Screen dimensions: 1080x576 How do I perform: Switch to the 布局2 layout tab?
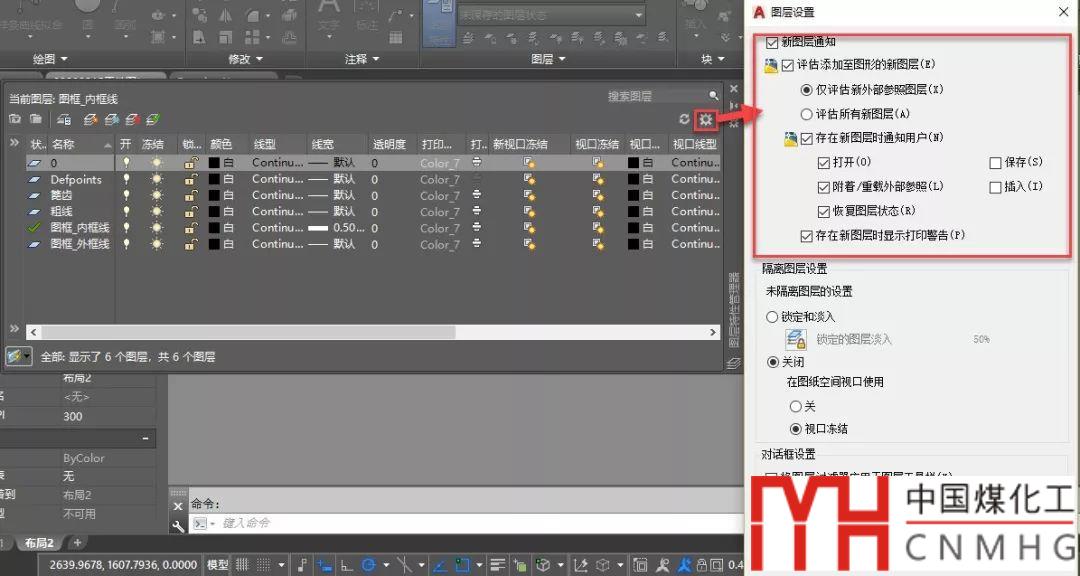pyautogui.click(x=40, y=543)
